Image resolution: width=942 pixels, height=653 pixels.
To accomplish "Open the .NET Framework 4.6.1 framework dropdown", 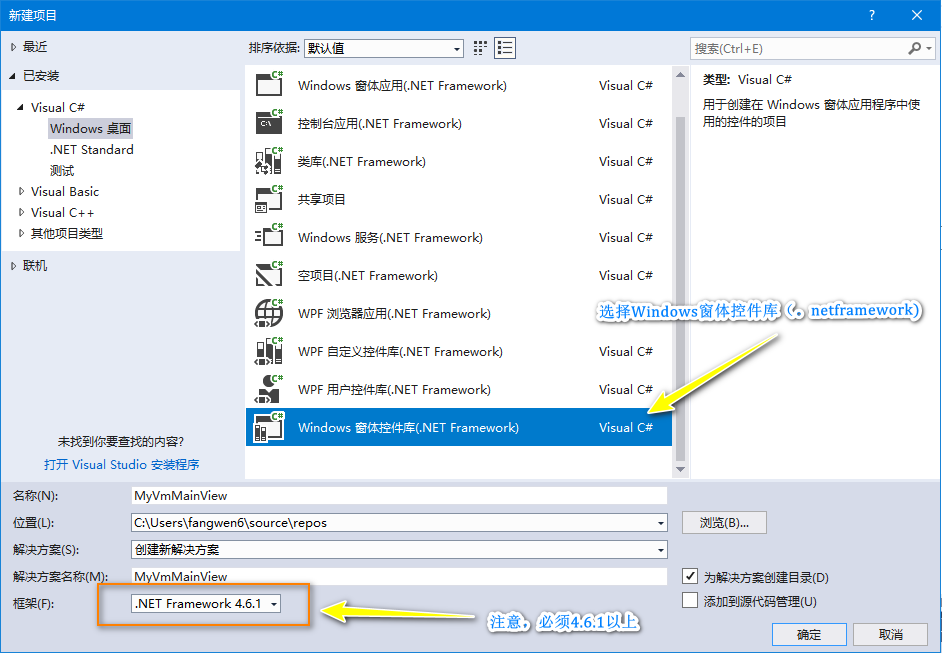I will [274, 603].
